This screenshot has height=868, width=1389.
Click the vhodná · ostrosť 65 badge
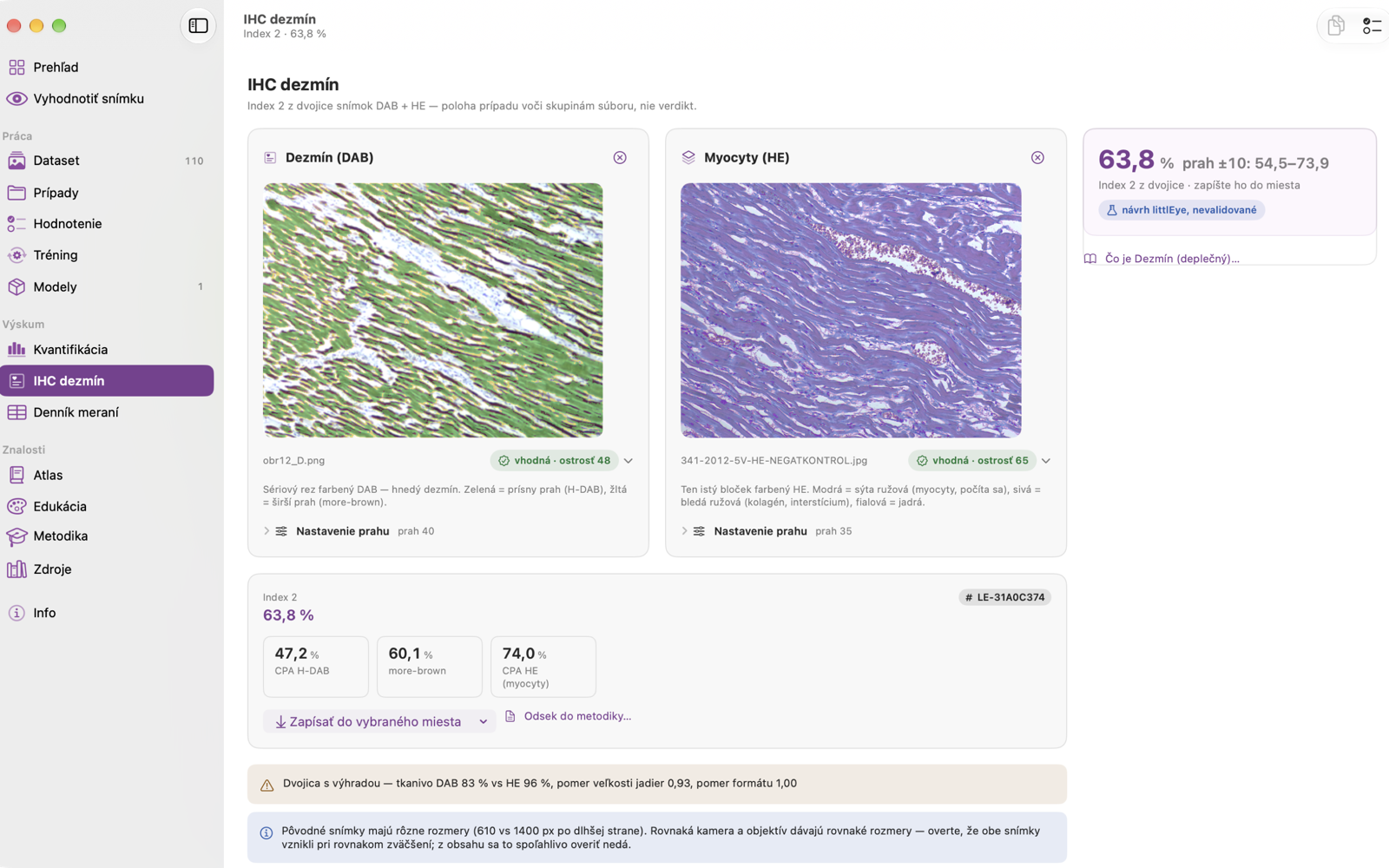click(x=972, y=461)
